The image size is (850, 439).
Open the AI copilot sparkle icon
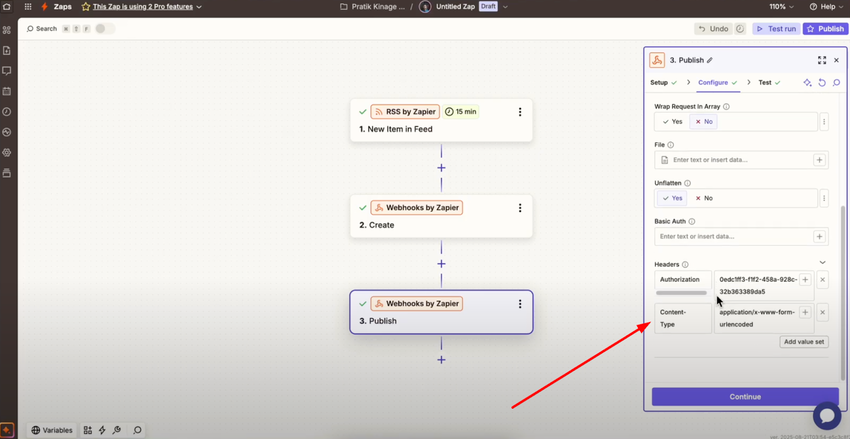tap(7, 430)
